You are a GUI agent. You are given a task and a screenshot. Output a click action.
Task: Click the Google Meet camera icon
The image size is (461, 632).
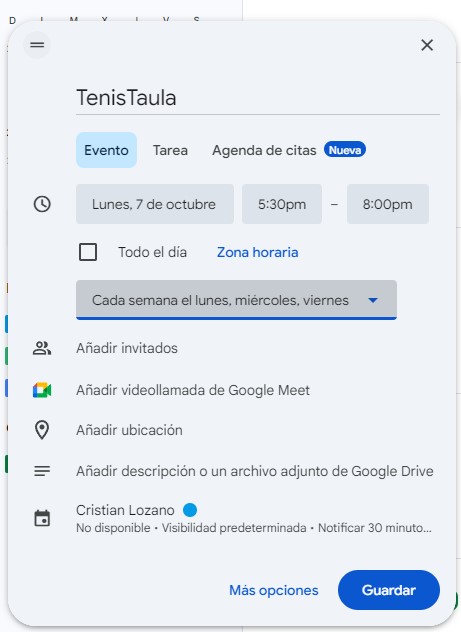42,390
